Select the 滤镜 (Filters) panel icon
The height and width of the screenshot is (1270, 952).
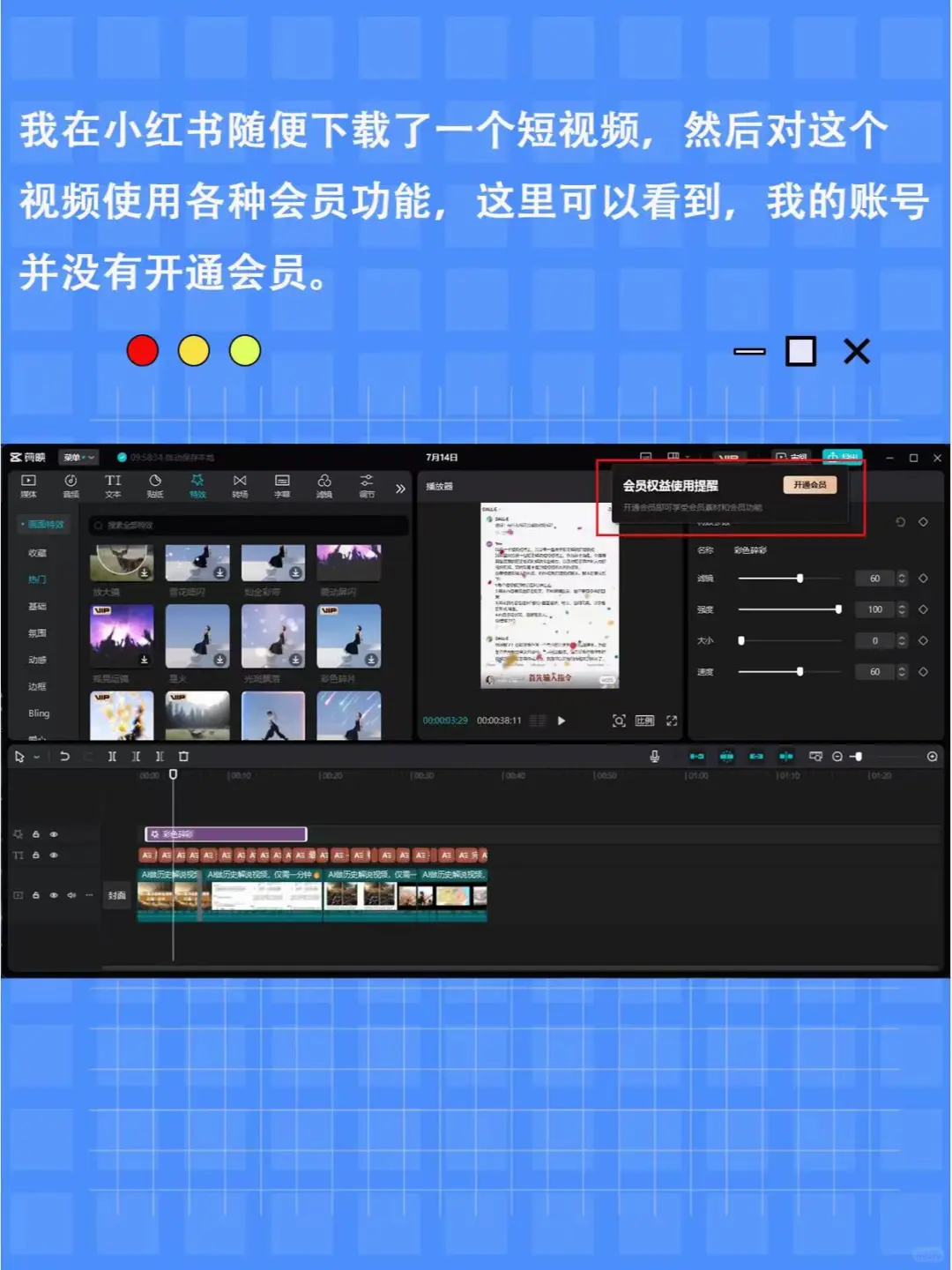pos(324,486)
